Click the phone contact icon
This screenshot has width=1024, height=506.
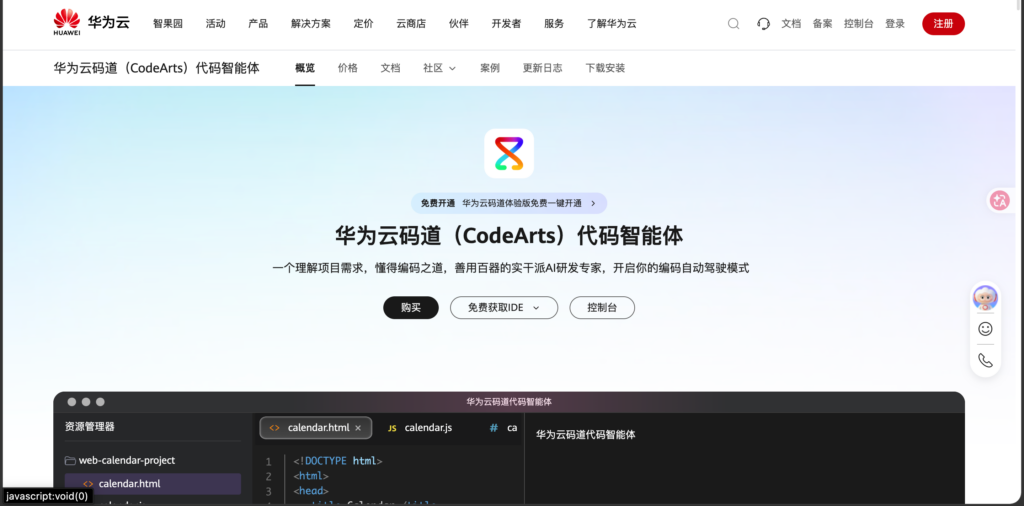(x=985, y=360)
